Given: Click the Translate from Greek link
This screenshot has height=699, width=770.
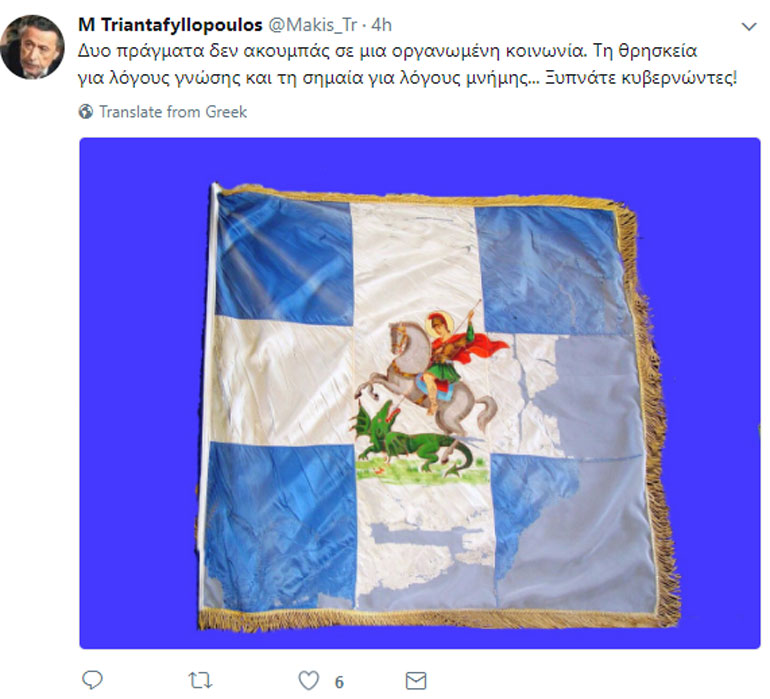Looking at the screenshot, I should tap(173, 112).
